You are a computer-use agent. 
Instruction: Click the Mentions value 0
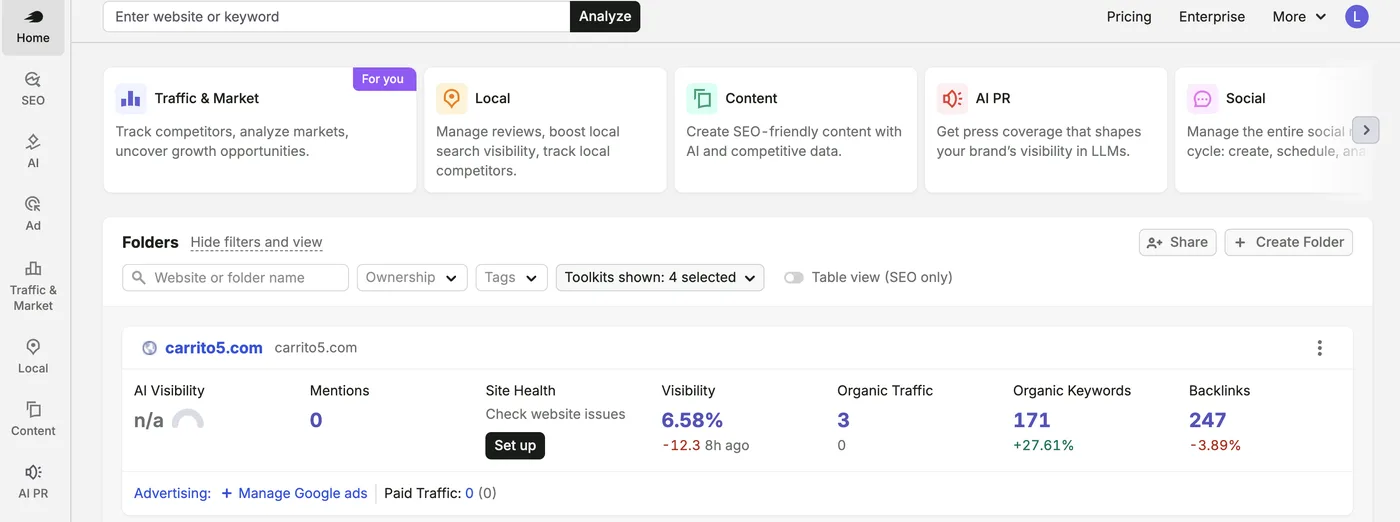[316, 420]
